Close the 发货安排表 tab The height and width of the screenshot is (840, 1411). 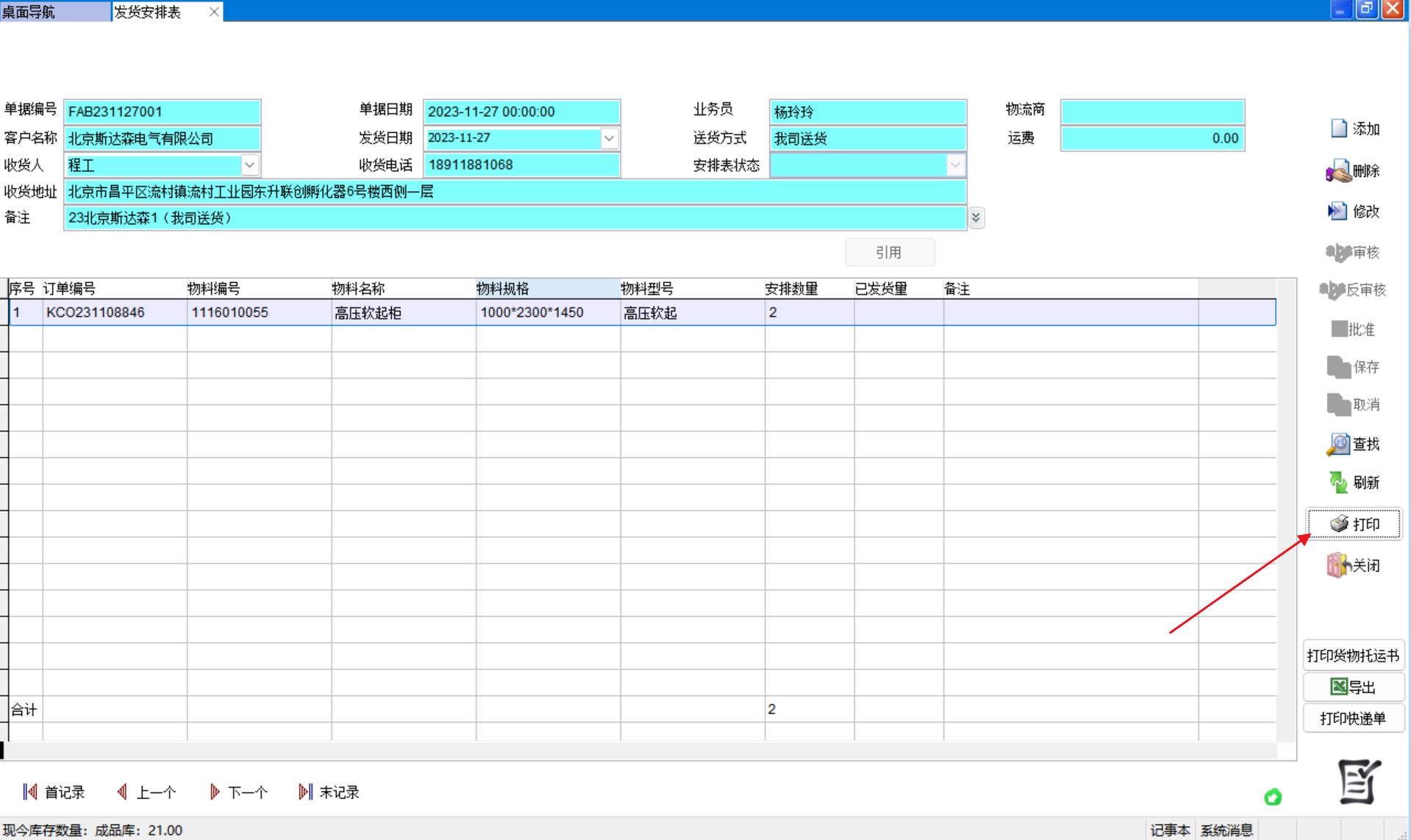tap(214, 12)
